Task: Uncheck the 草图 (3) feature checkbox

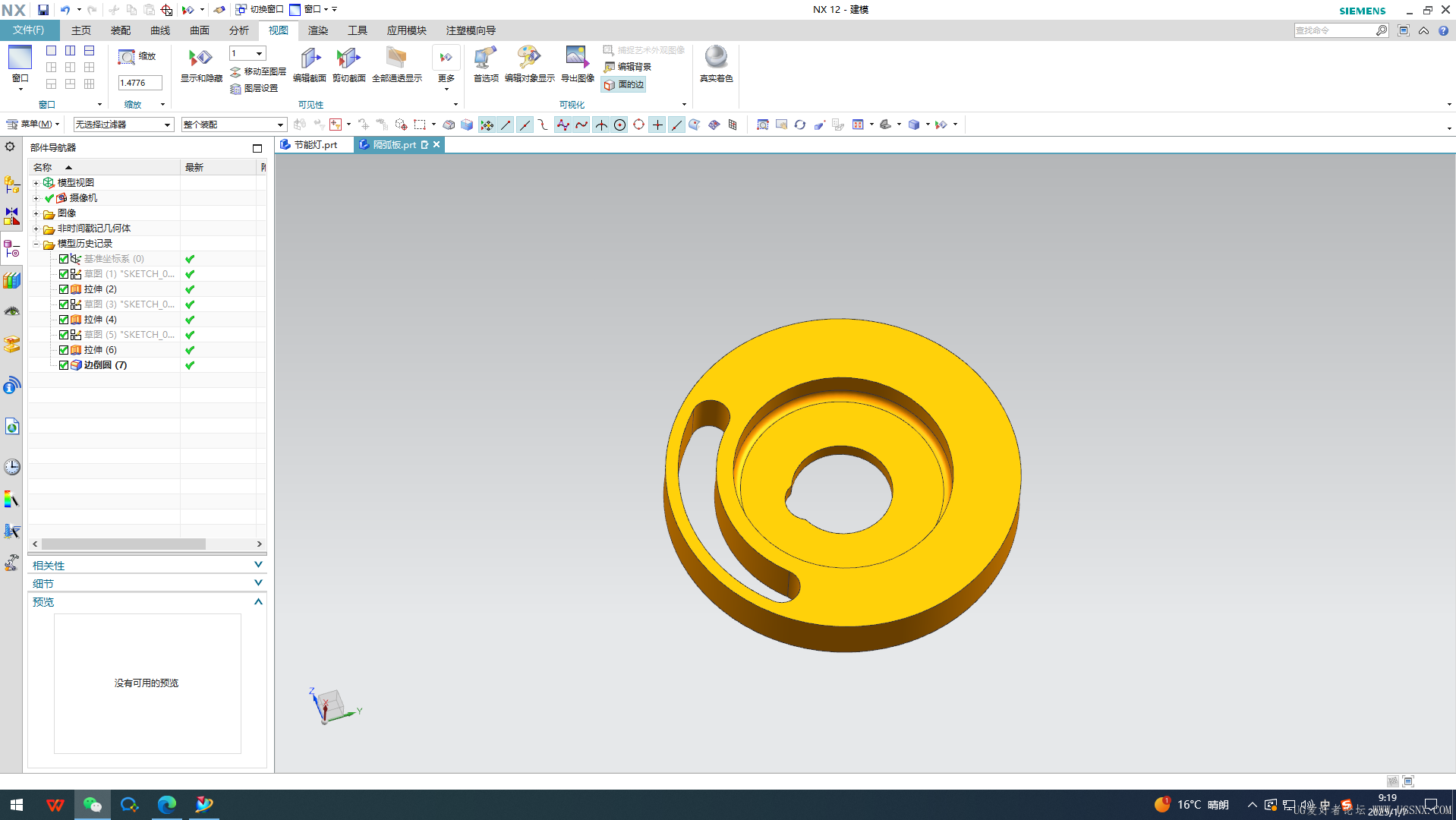Action: point(64,304)
